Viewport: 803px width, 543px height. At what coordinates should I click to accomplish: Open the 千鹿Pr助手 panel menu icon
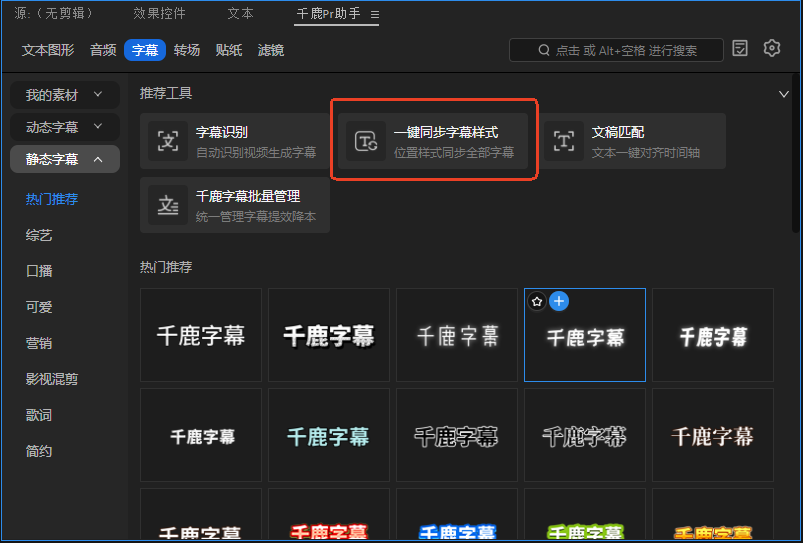click(375, 15)
